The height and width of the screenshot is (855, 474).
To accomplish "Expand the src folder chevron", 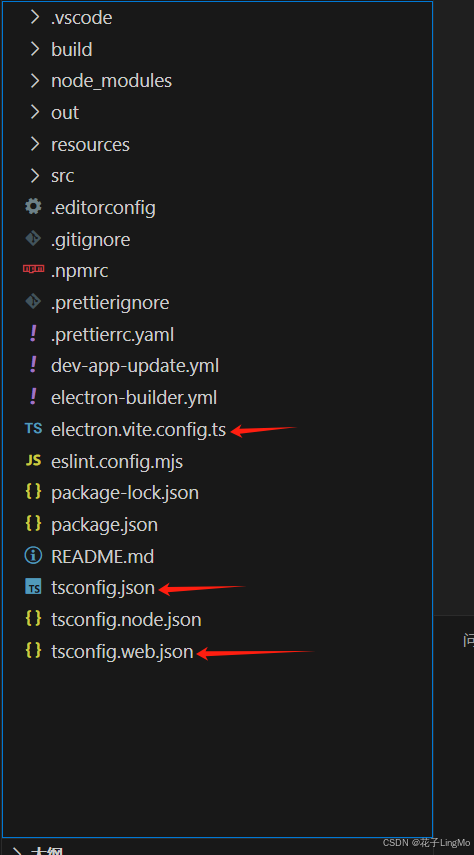I will (x=34, y=176).
